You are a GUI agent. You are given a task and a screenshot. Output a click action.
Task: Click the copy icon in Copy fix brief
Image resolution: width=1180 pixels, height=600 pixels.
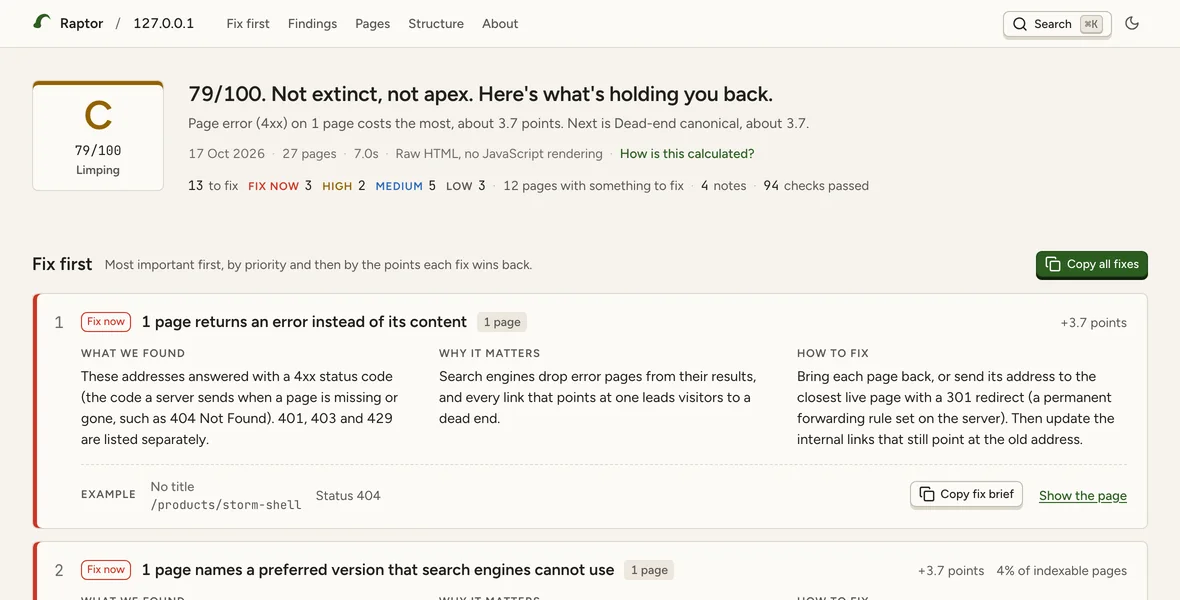[x=927, y=495]
